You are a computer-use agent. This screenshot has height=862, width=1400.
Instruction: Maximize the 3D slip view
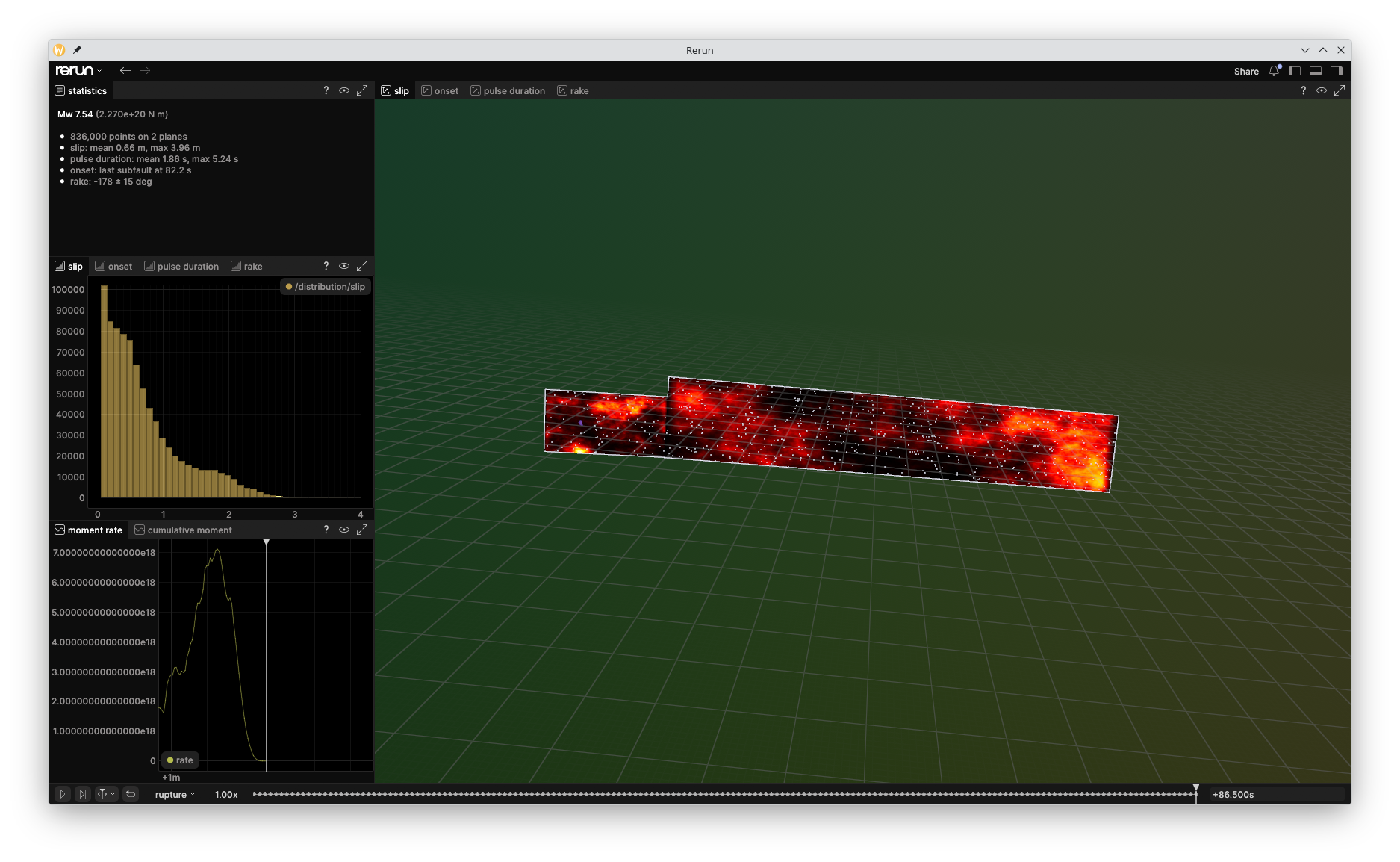[1340, 90]
